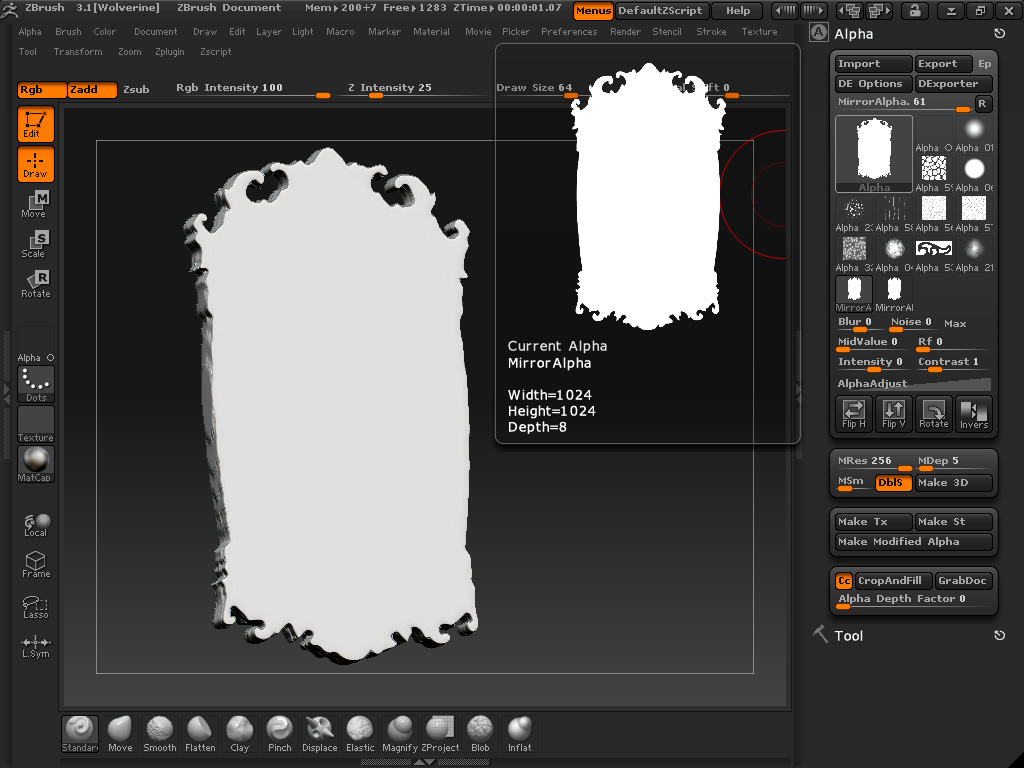Screen dimensions: 1024x768
Task: Choose the Move brush in the bottom shelf
Action: 120,734
